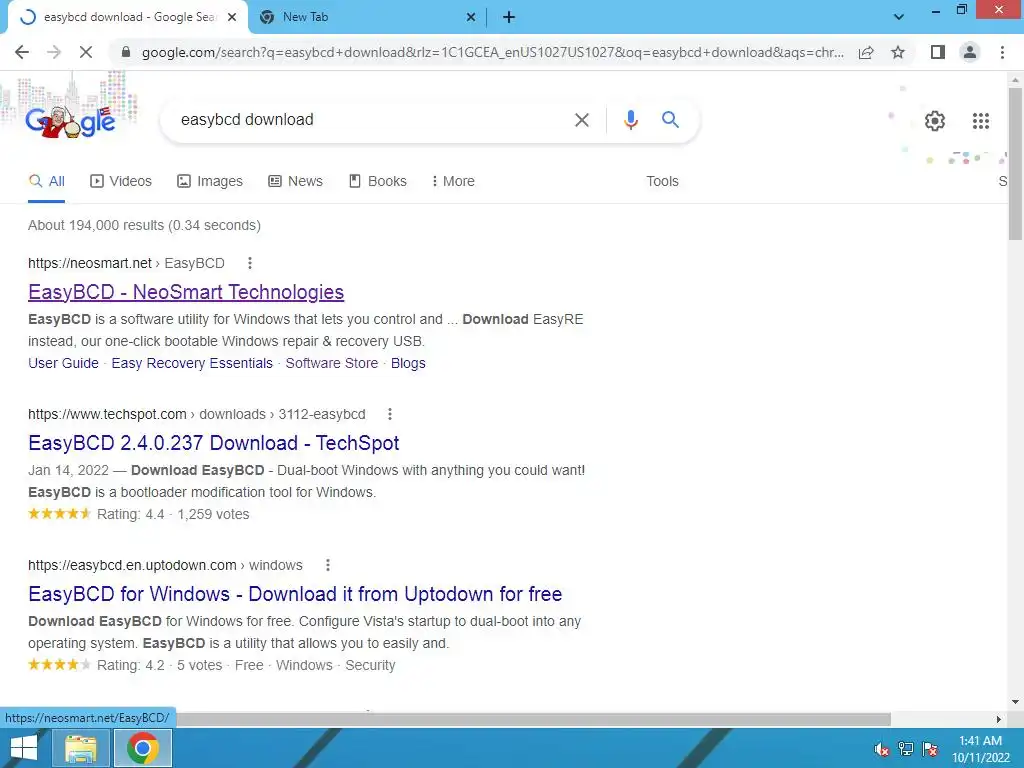Image resolution: width=1024 pixels, height=768 pixels.
Task: Click the vertical scrollbar thumb
Action: click(1016, 163)
